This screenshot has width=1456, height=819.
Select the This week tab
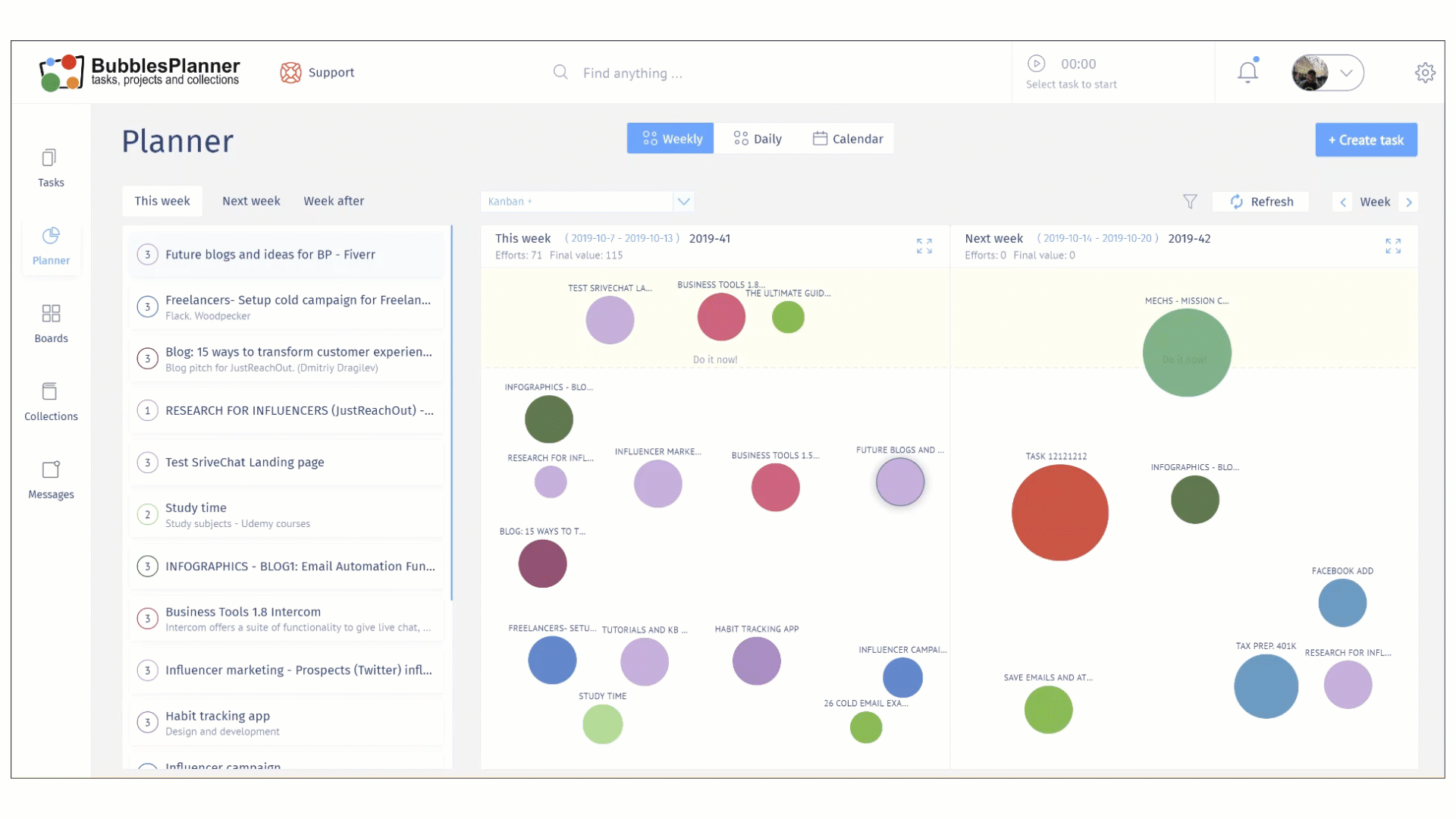click(162, 201)
